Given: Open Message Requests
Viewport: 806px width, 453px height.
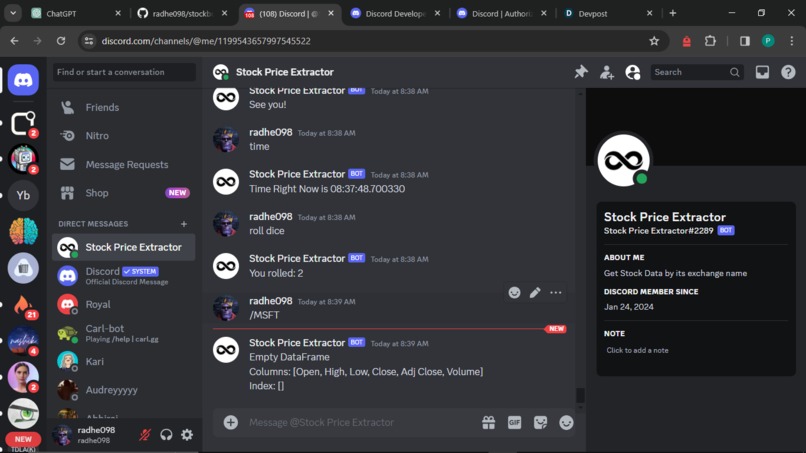Looking at the screenshot, I should (x=123, y=165).
